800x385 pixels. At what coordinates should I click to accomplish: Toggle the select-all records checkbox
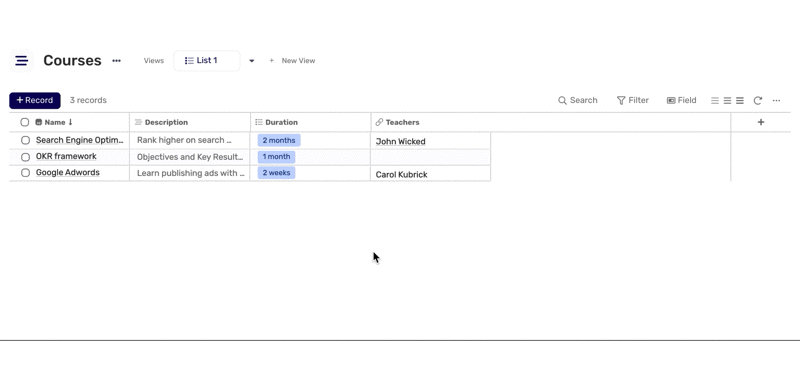(24, 122)
